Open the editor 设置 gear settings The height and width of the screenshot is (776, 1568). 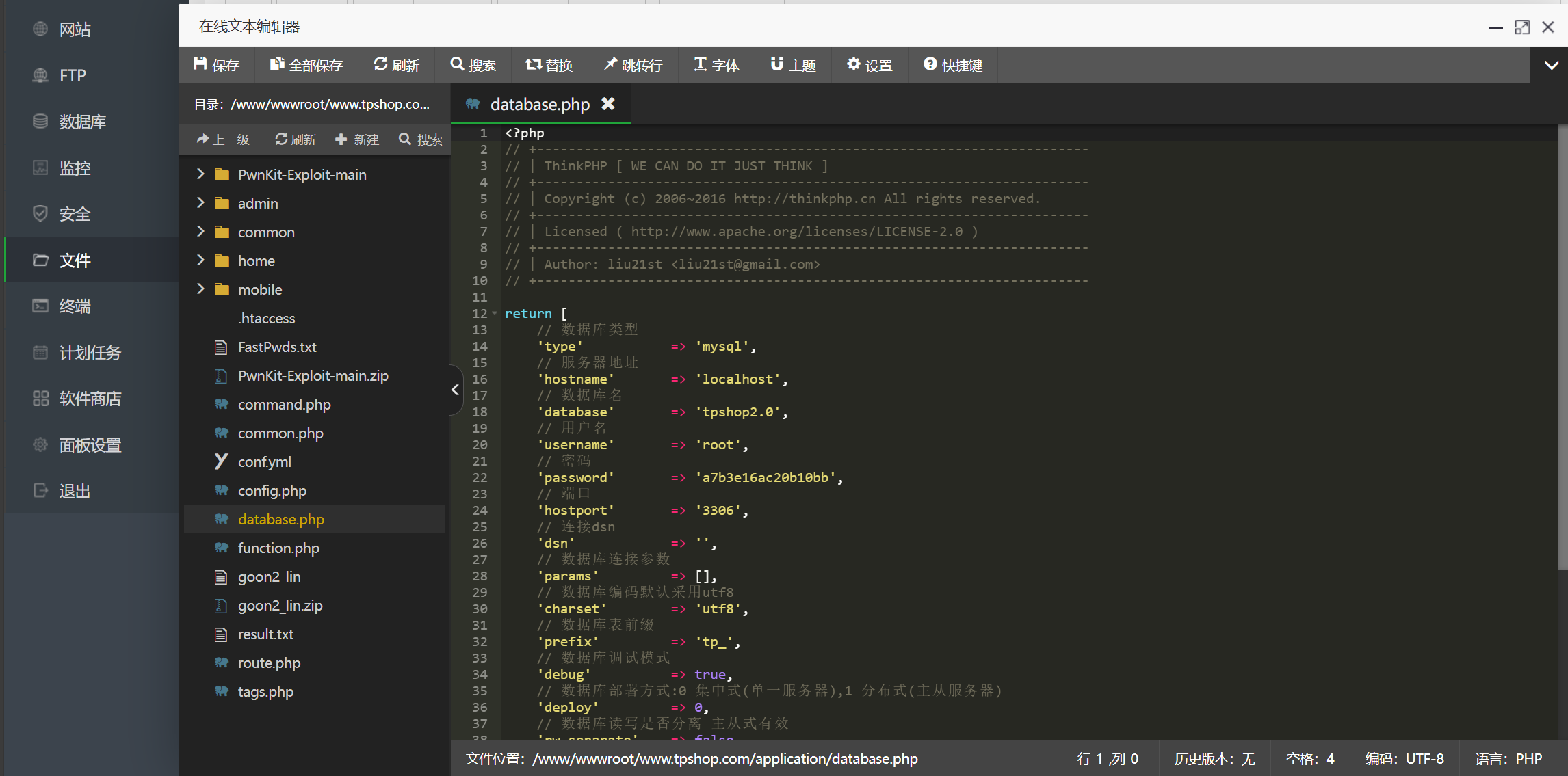pos(870,65)
